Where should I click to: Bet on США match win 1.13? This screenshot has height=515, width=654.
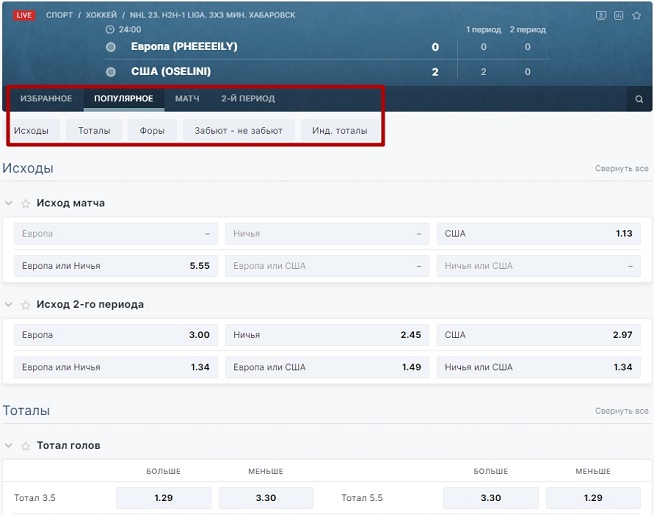pos(538,233)
